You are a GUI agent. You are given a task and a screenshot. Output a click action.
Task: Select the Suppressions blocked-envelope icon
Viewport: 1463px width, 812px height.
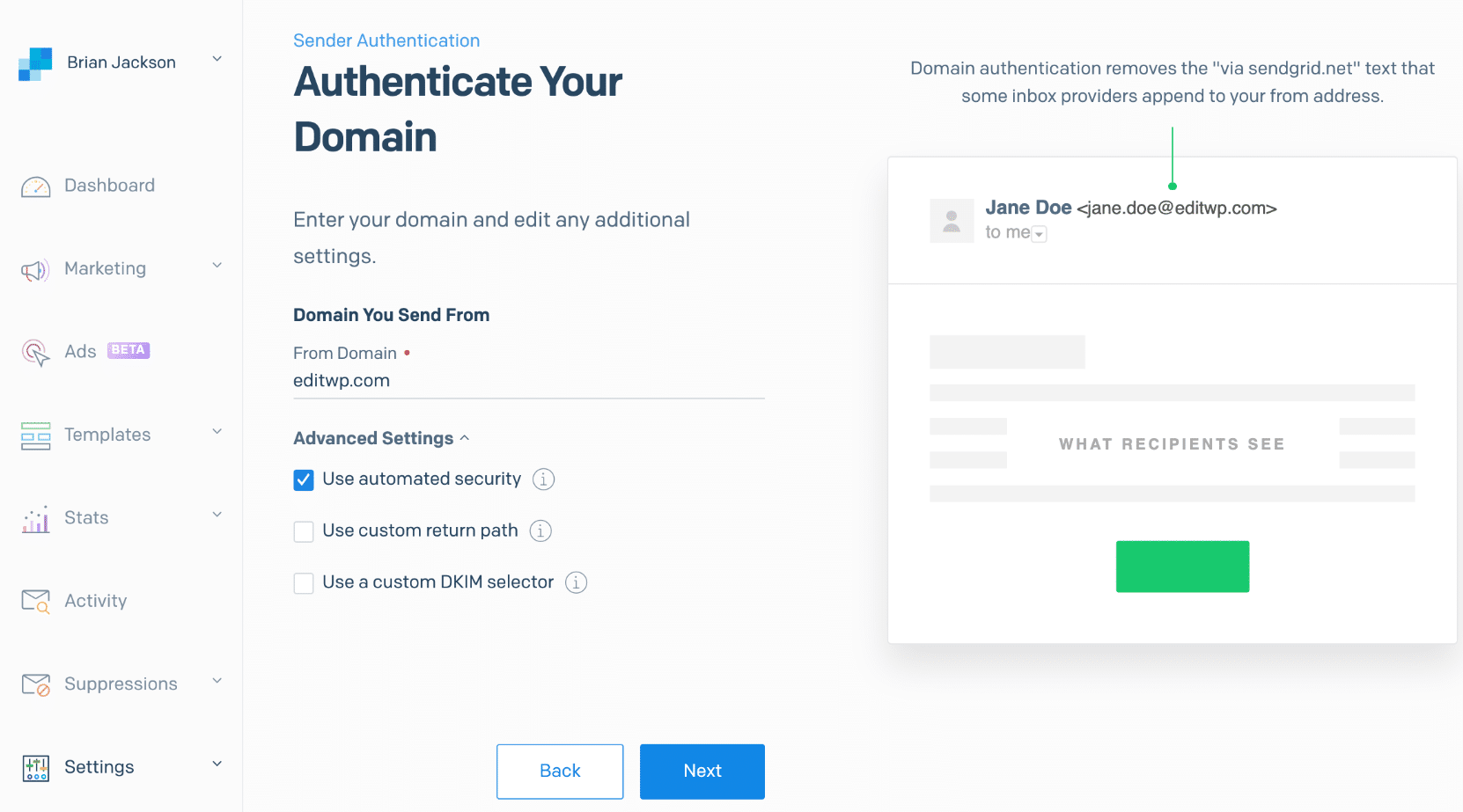35,684
